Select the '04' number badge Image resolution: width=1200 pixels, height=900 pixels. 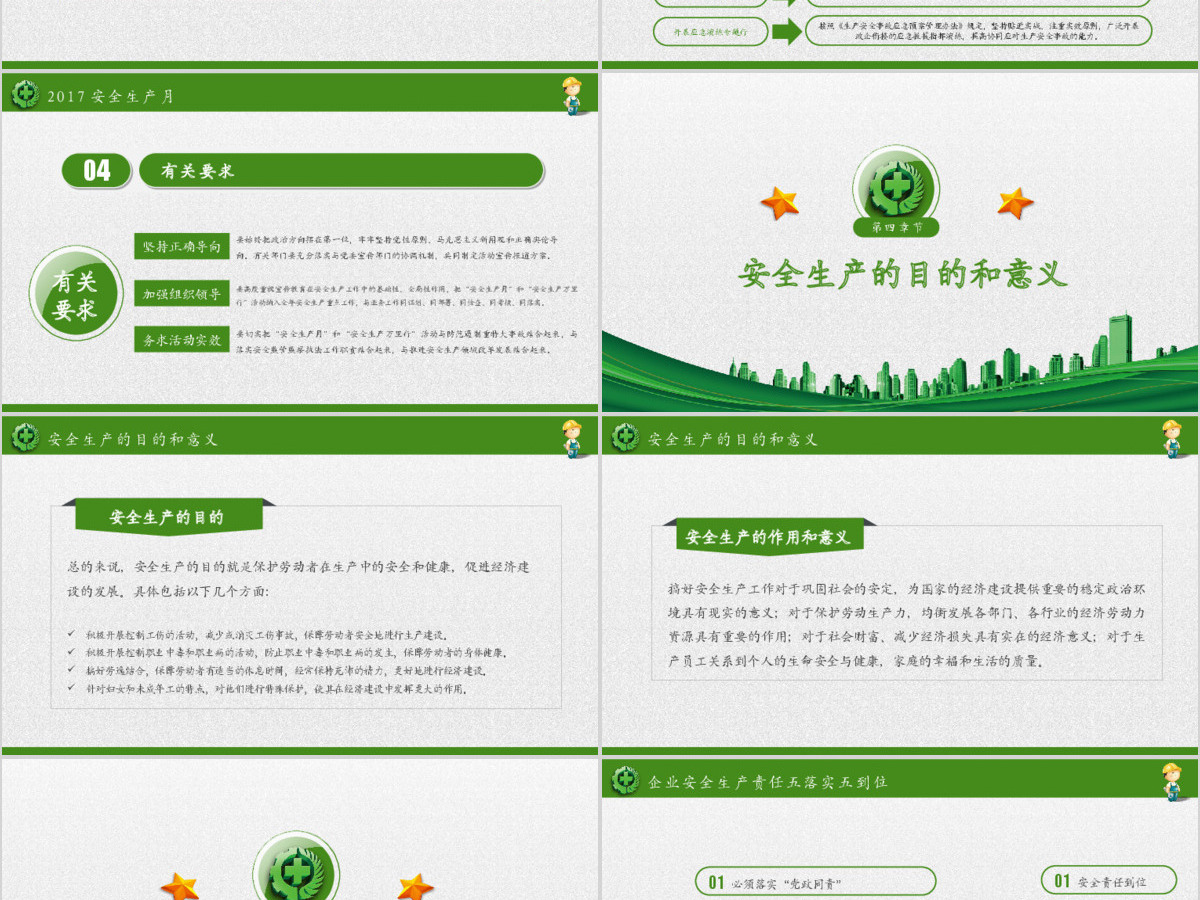[x=97, y=170]
